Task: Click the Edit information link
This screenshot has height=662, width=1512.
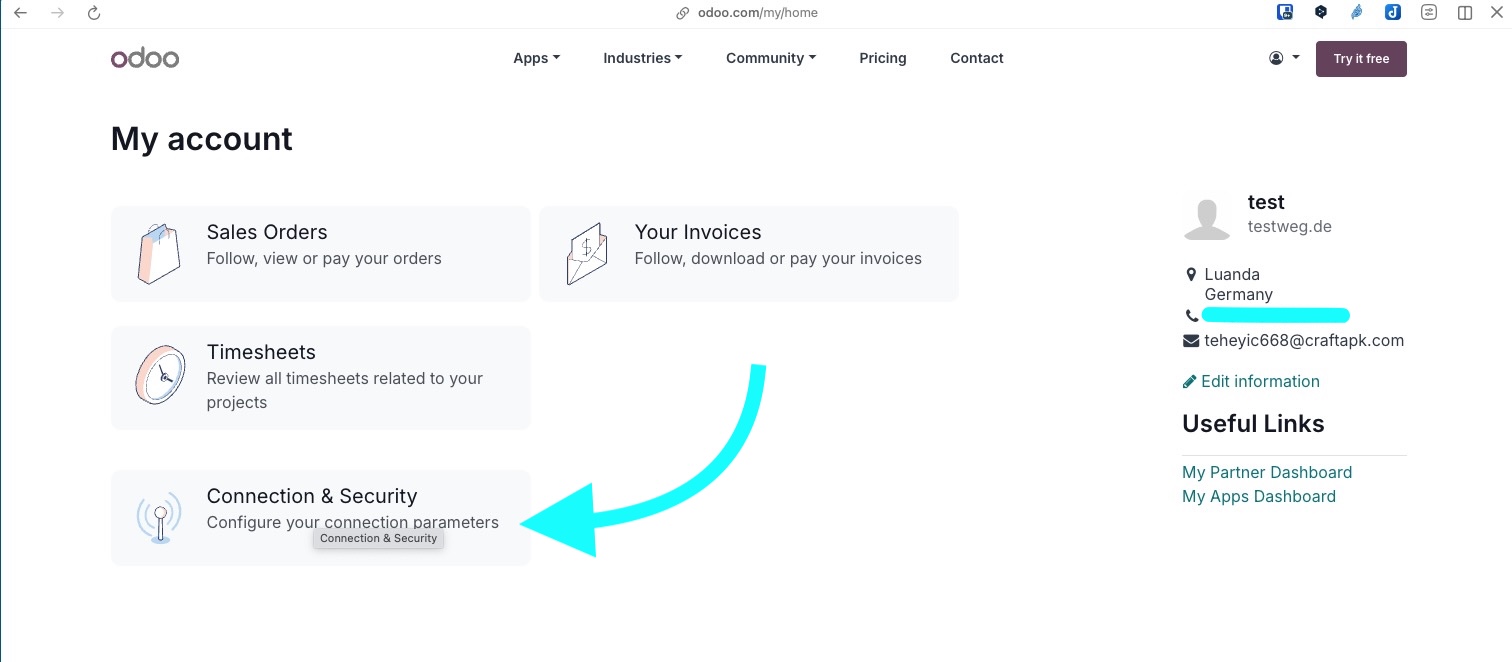Action: point(1251,381)
